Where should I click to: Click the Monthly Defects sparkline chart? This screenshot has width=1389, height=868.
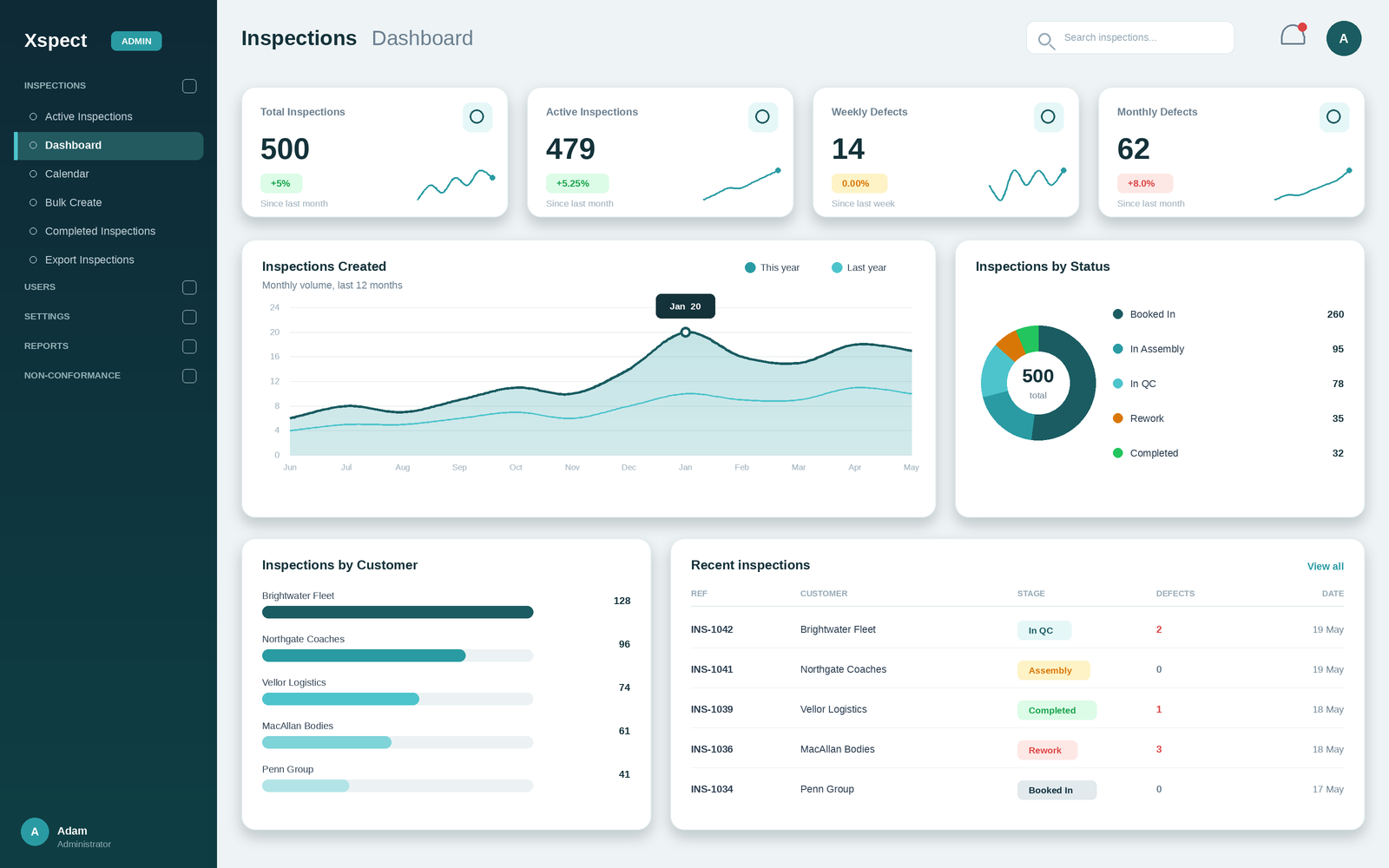[1313, 184]
